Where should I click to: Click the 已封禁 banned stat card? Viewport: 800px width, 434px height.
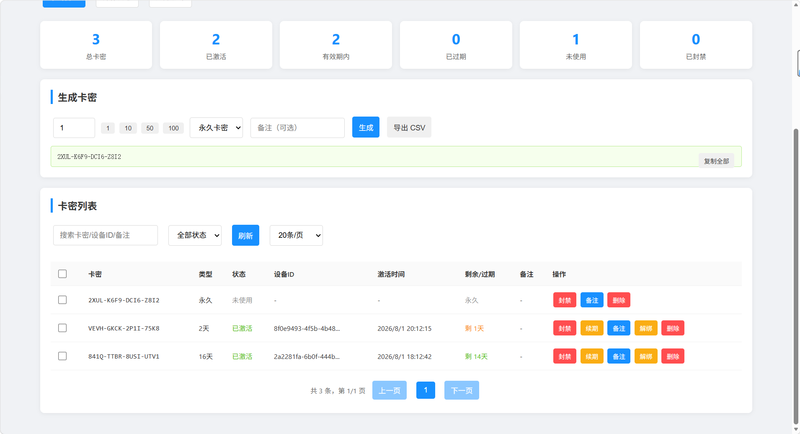[696, 45]
